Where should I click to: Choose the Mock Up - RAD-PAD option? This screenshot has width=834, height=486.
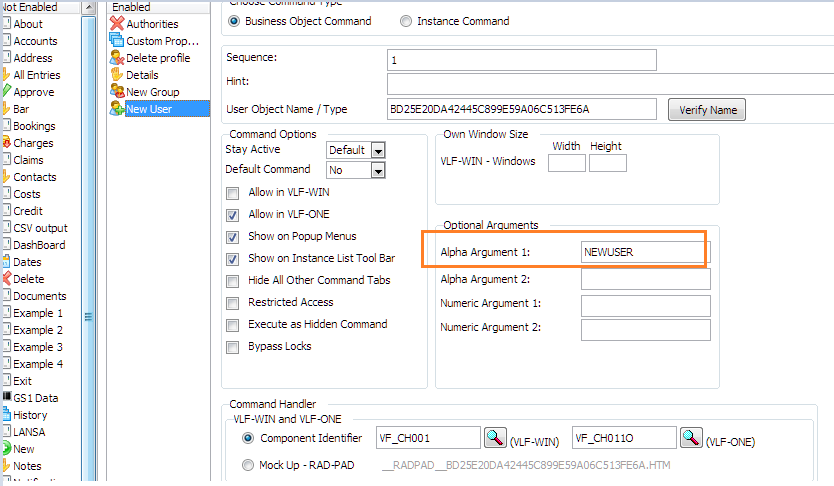coord(248,465)
